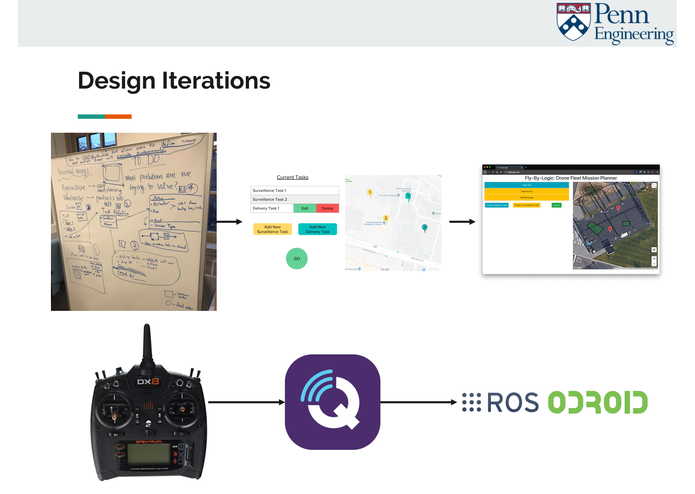
Task: Click upper red marker on satellite map
Action: pos(618,207)
